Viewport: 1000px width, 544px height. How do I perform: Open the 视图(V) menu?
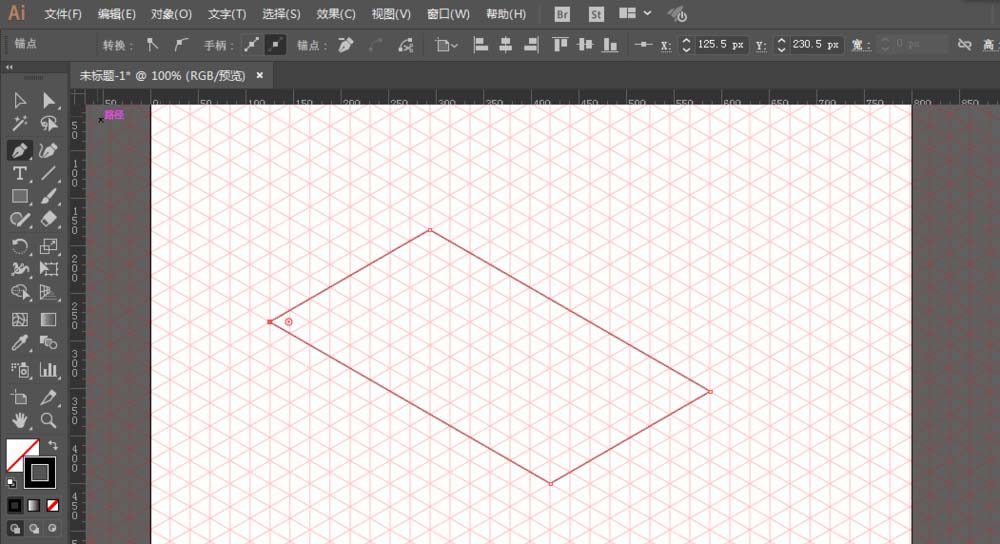[391, 13]
